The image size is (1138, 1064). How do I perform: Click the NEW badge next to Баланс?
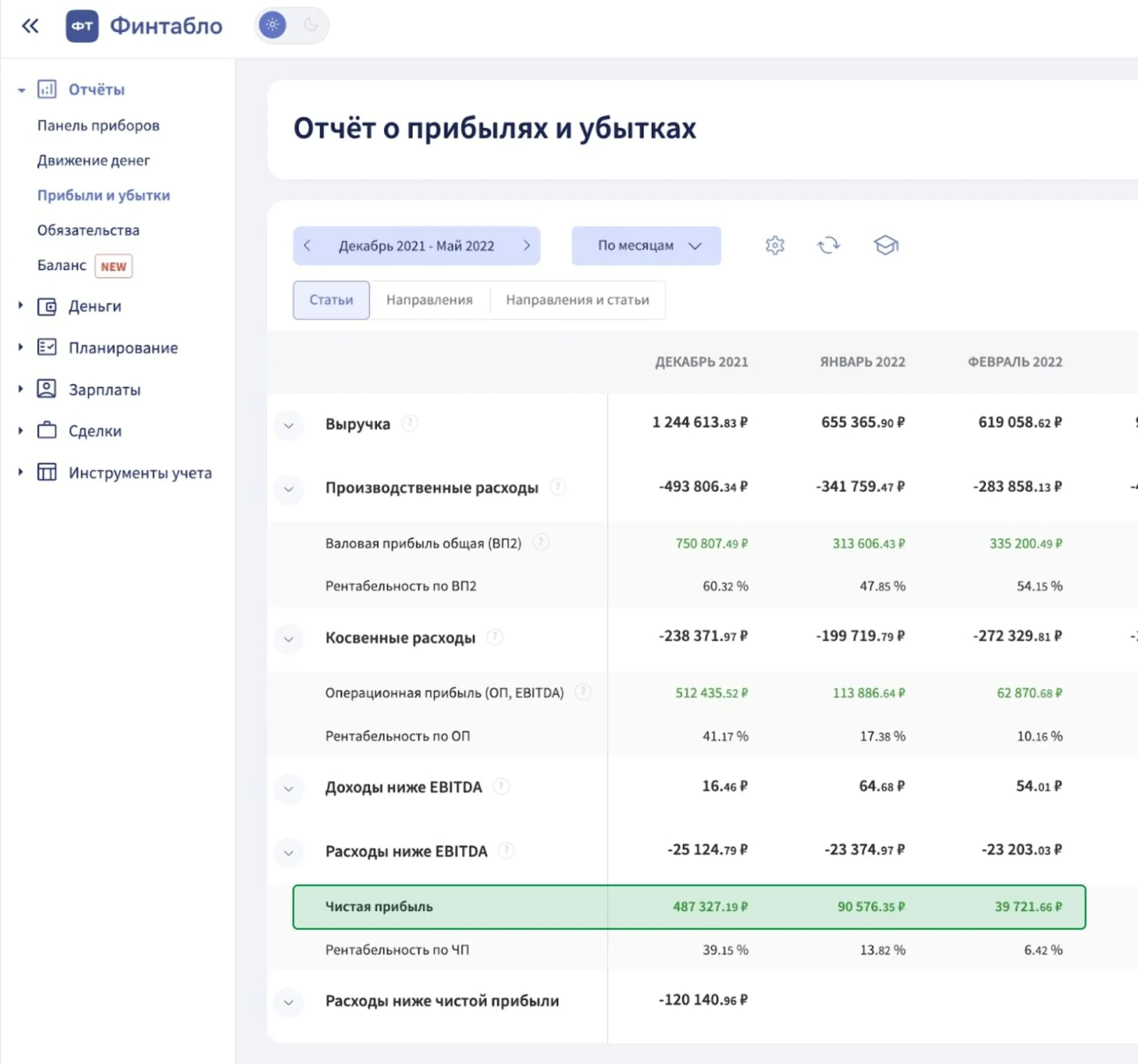click(x=113, y=266)
